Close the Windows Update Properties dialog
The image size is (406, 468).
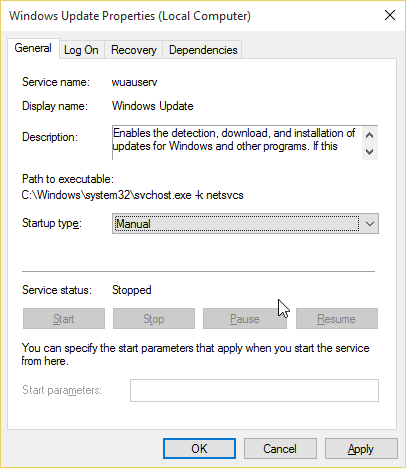[x=390, y=15]
